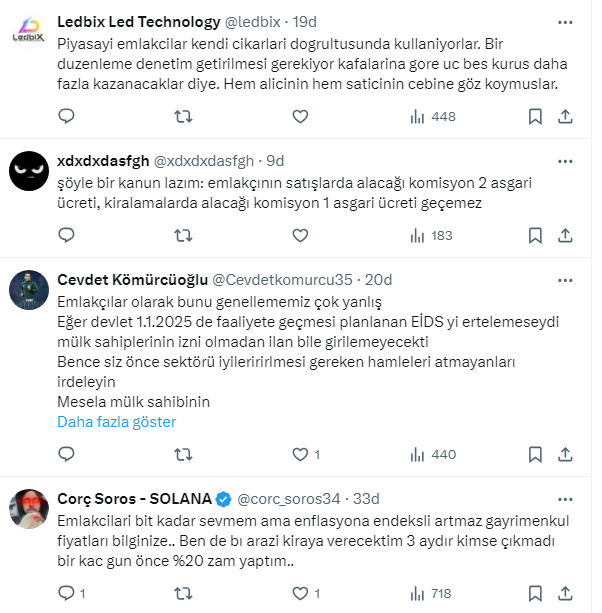
Task: Open Cevdet Kömürcüoğlu's profile name link
Action: [122, 279]
